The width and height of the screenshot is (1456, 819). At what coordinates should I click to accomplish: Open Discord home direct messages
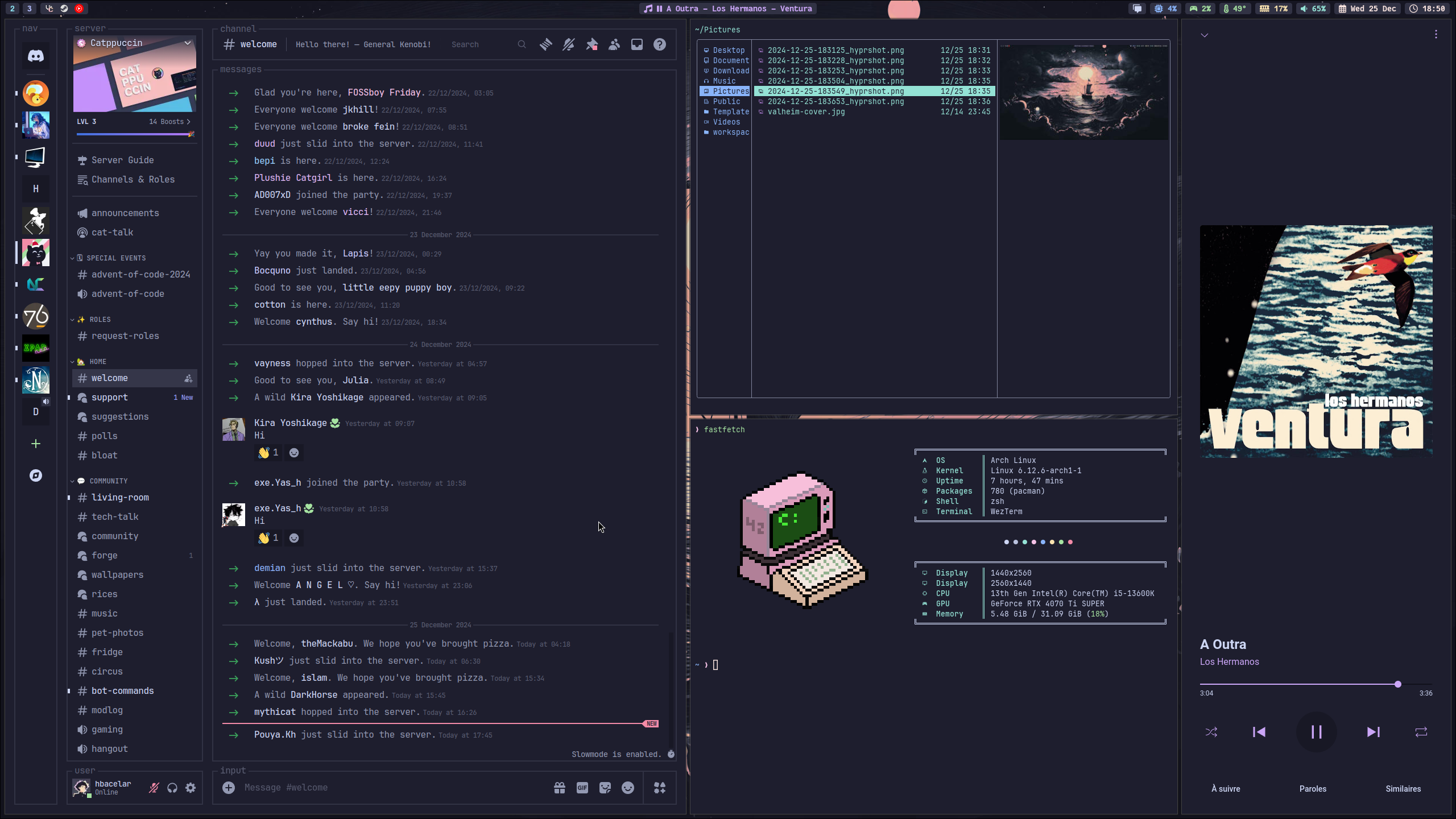click(x=36, y=56)
